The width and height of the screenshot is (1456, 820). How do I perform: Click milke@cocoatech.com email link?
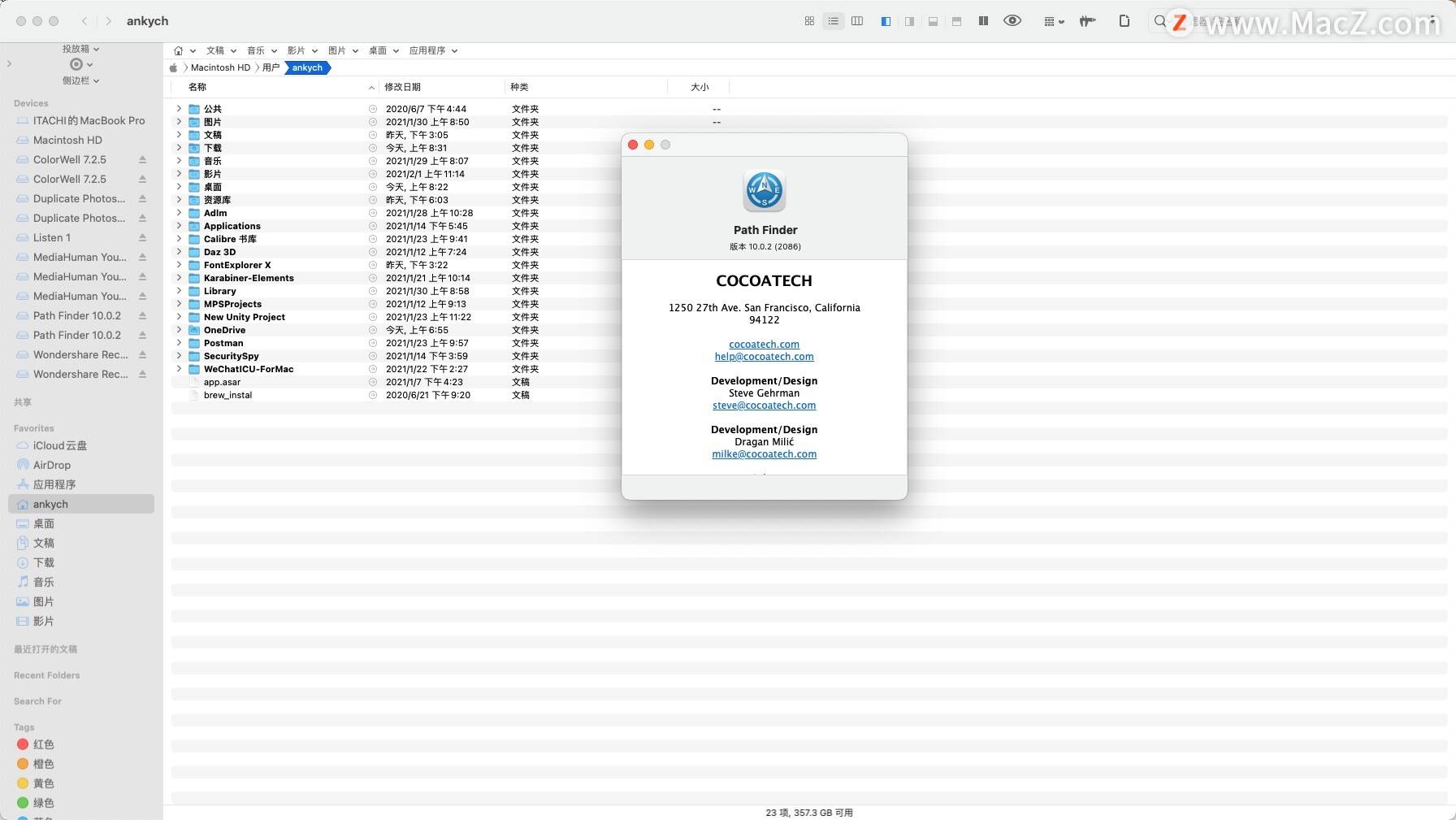click(764, 454)
